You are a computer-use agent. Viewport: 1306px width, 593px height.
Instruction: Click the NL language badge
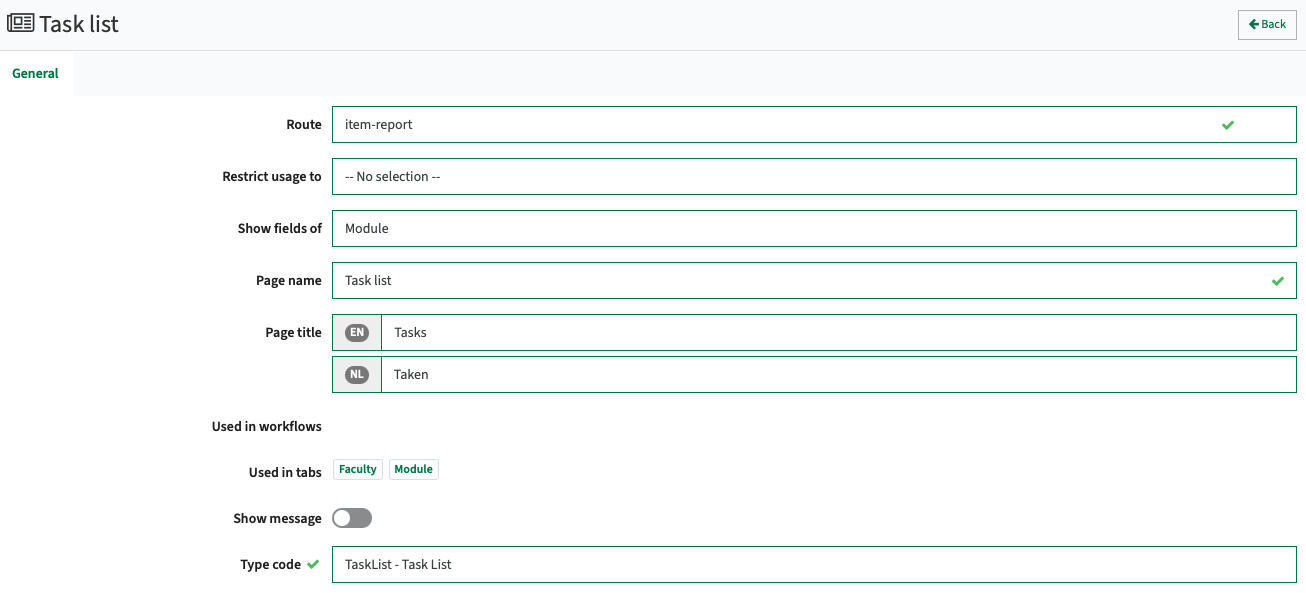pyautogui.click(x=357, y=375)
